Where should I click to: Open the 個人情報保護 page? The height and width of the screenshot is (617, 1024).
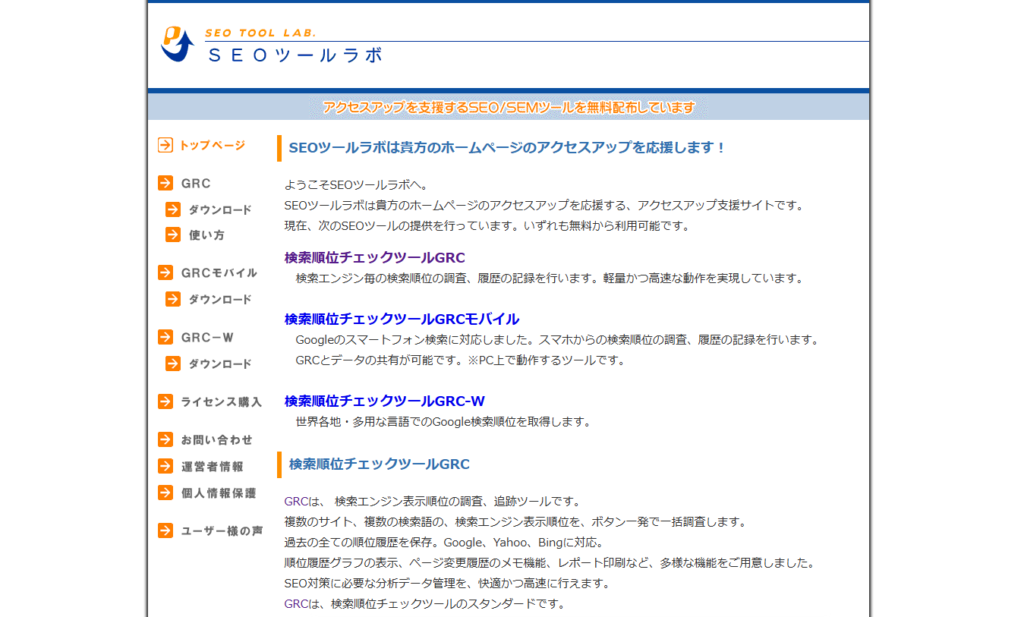[x=219, y=493]
